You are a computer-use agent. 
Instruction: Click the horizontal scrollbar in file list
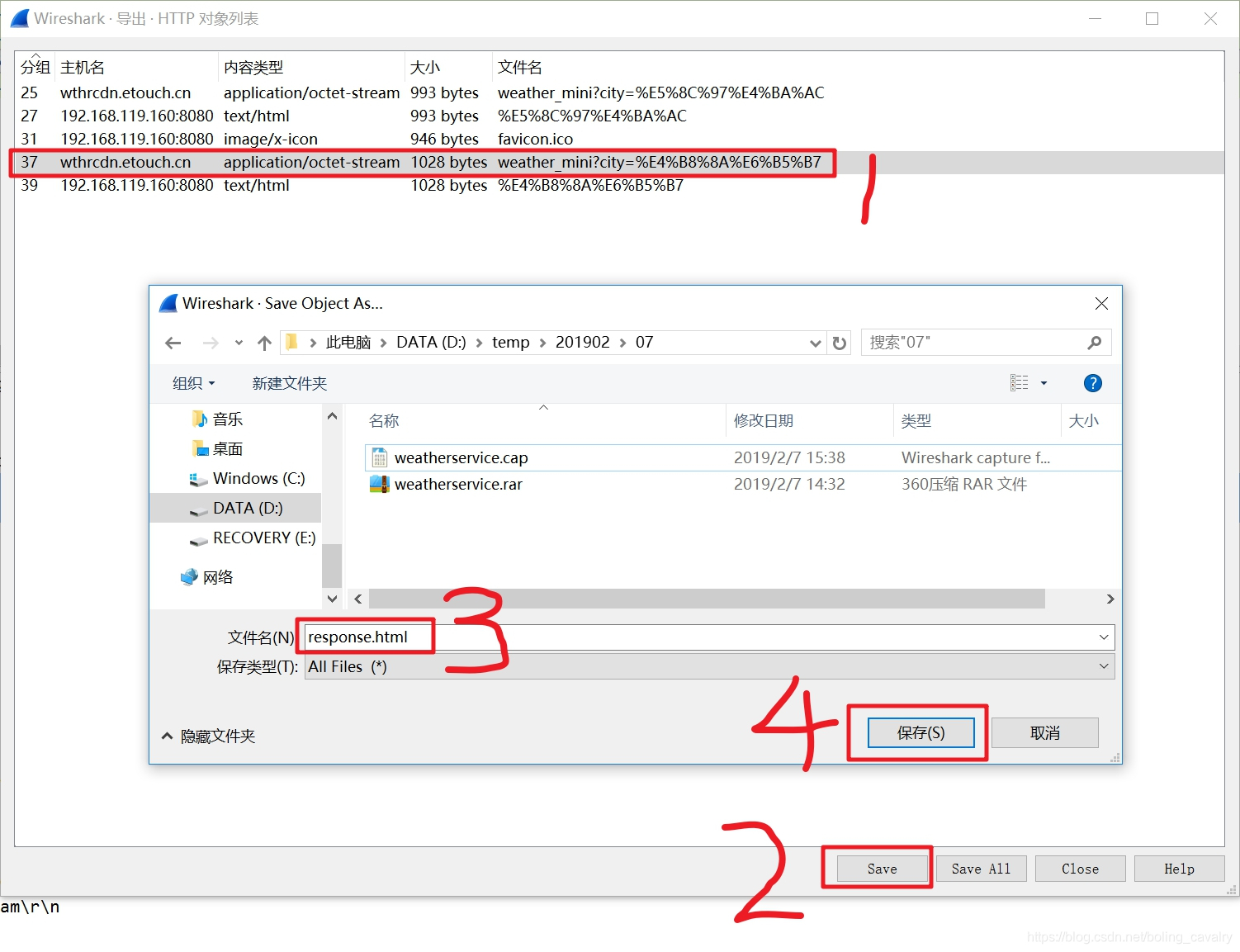707,599
